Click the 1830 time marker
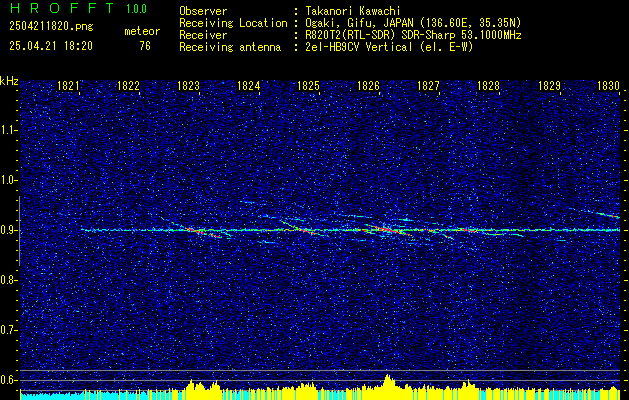Viewport: 629px width, 400px height. pos(609,85)
